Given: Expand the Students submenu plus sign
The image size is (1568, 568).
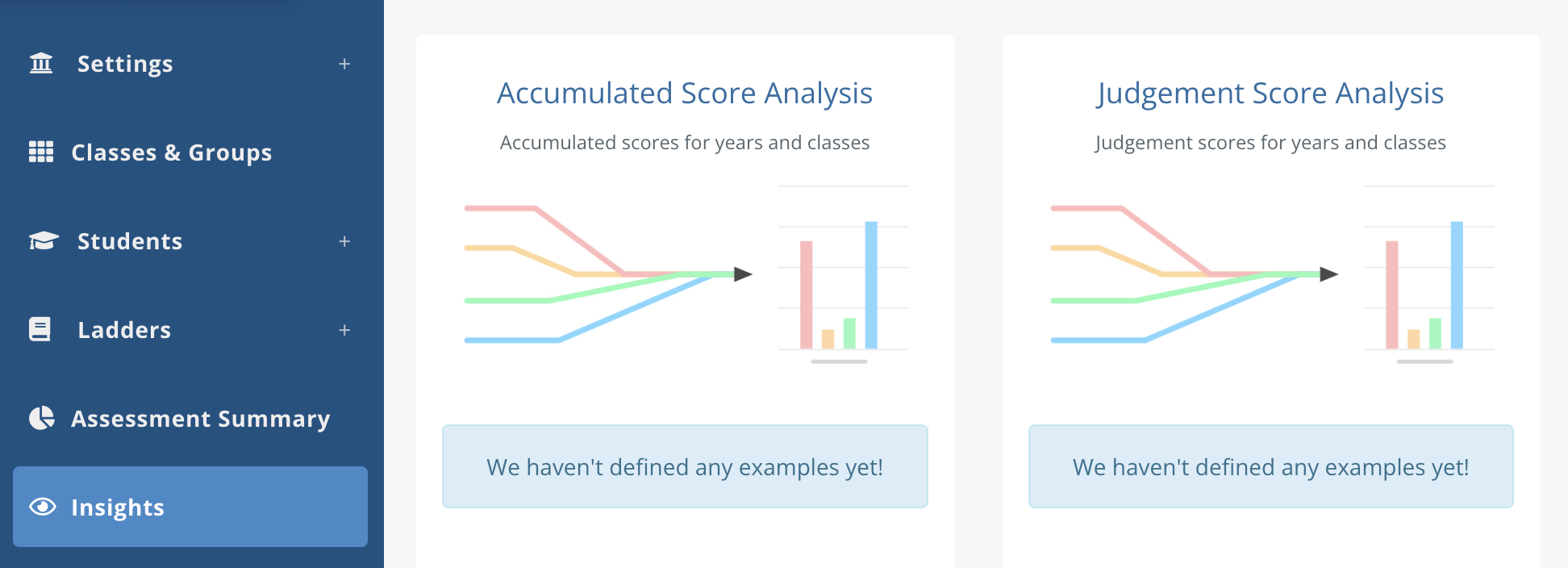Looking at the screenshot, I should (344, 241).
